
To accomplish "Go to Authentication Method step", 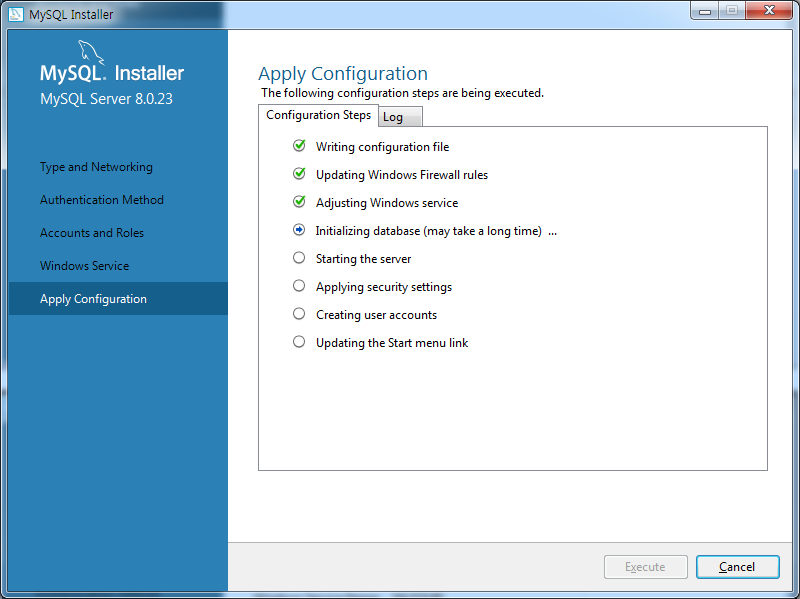I will tap(102, 200).
